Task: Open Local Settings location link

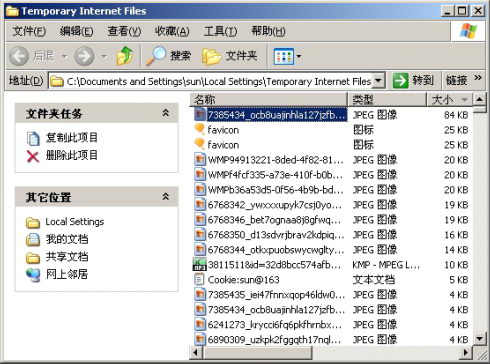Action: [x=75, y=222]
